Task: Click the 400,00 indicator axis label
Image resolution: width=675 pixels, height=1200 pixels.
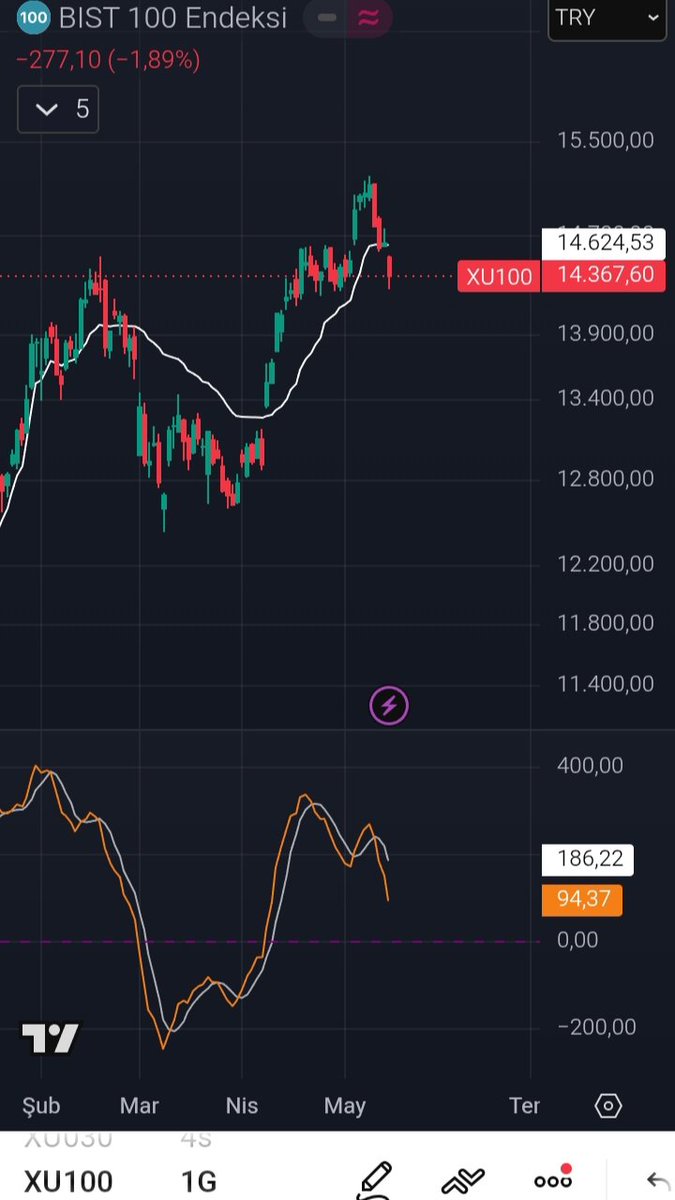Action: [590, 766]
